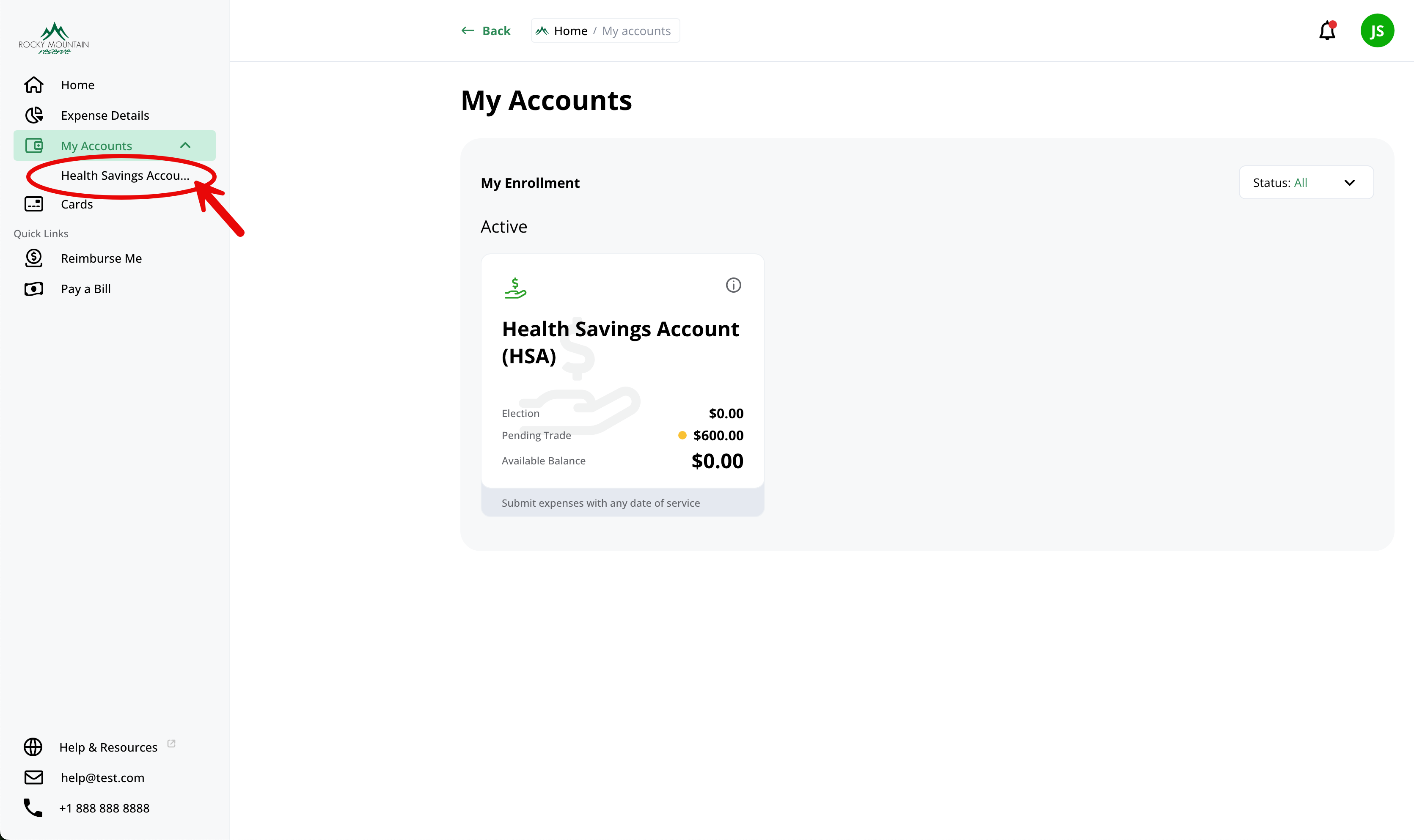
Task: Click the info icon on HSA card
Action: point(733,285)
